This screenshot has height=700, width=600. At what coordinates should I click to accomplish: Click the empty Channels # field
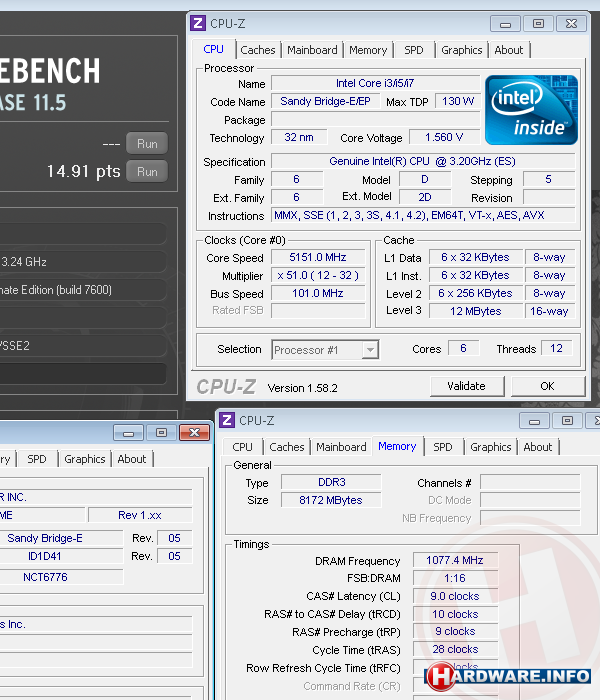530,483
